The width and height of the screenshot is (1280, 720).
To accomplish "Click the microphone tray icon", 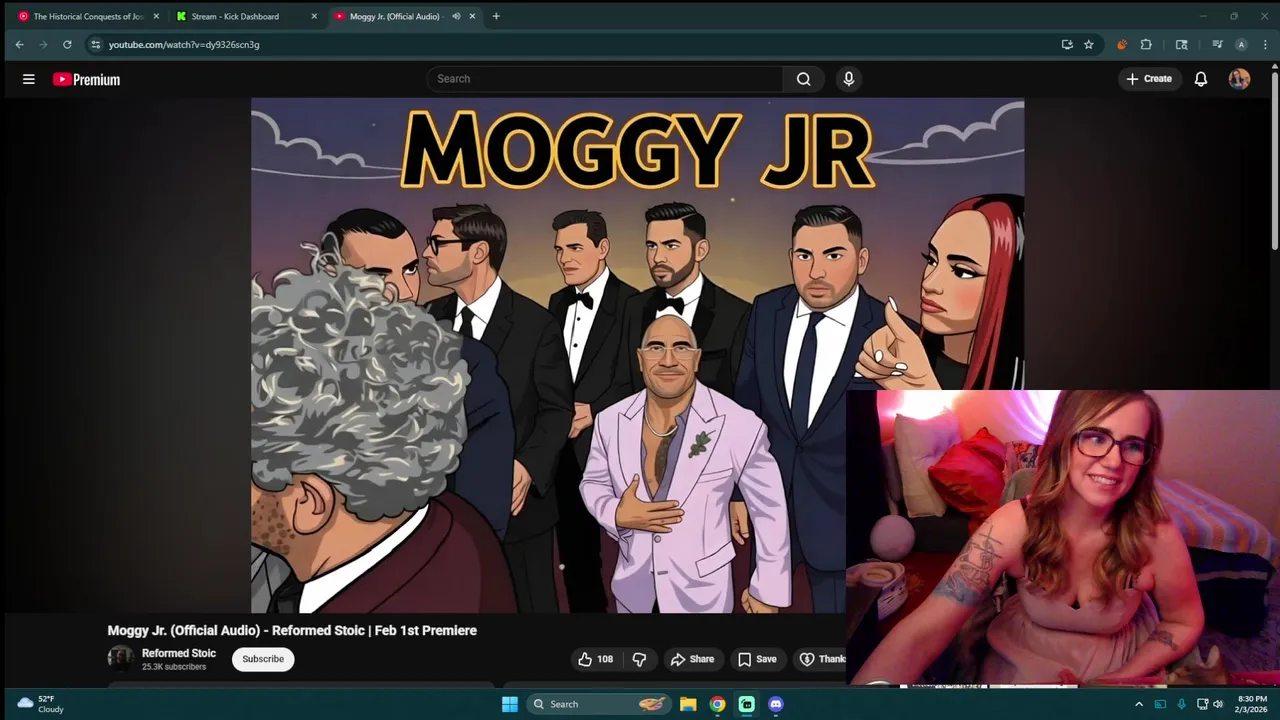I will pyautogui.click(x=1181, y=704).
